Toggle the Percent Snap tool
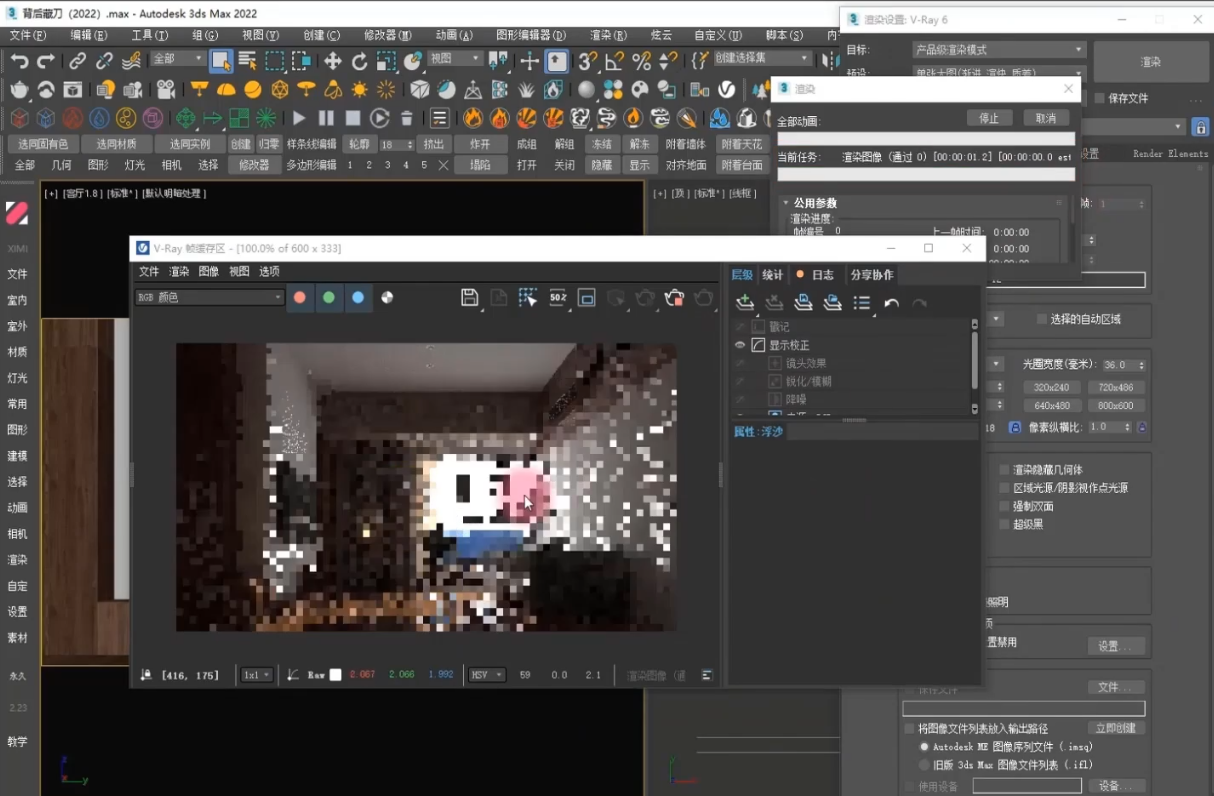Screen dimensions: 1214x796 [x=641, y=61]
